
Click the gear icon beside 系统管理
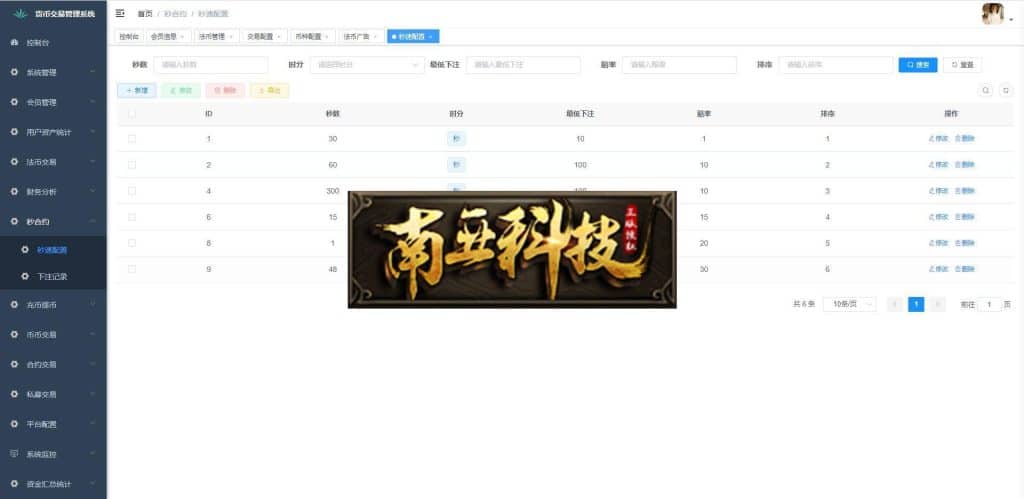pos(14,72)
